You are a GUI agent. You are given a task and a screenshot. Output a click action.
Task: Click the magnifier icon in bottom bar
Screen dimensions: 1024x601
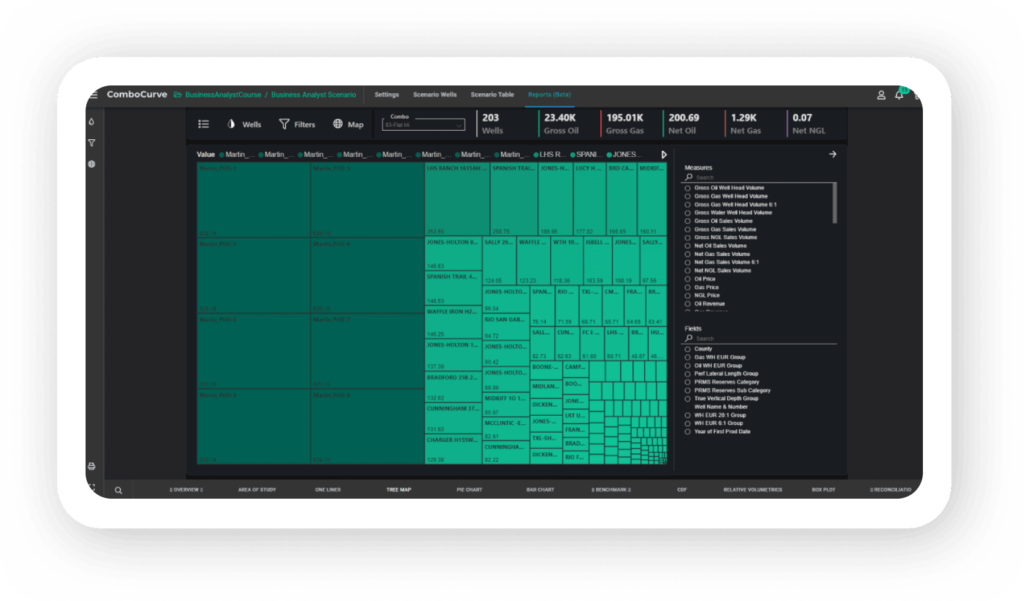tap(118, 490)
